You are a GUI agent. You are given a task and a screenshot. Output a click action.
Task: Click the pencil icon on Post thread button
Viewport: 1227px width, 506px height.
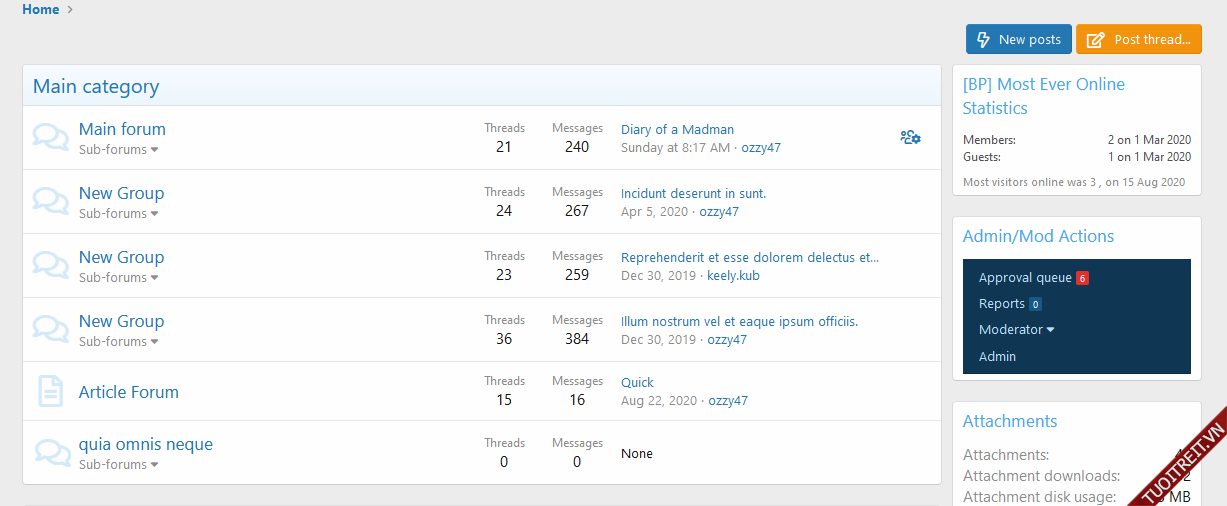coord(1096,40)
